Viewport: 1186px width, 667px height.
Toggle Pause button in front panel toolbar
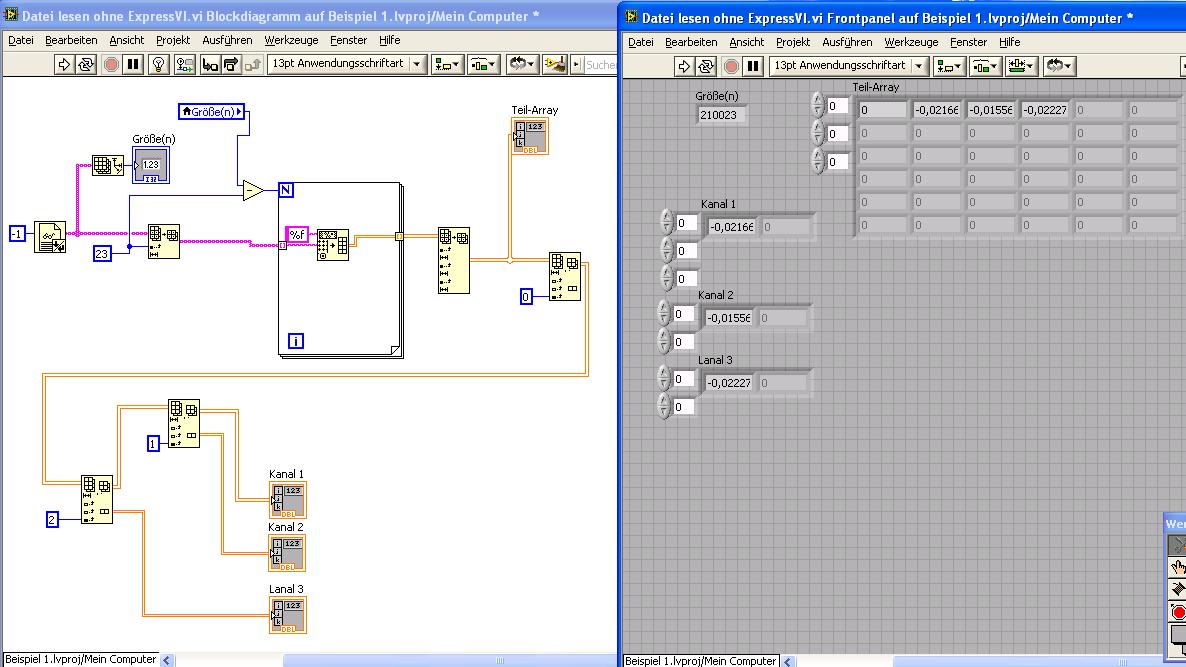coord(754,66)
